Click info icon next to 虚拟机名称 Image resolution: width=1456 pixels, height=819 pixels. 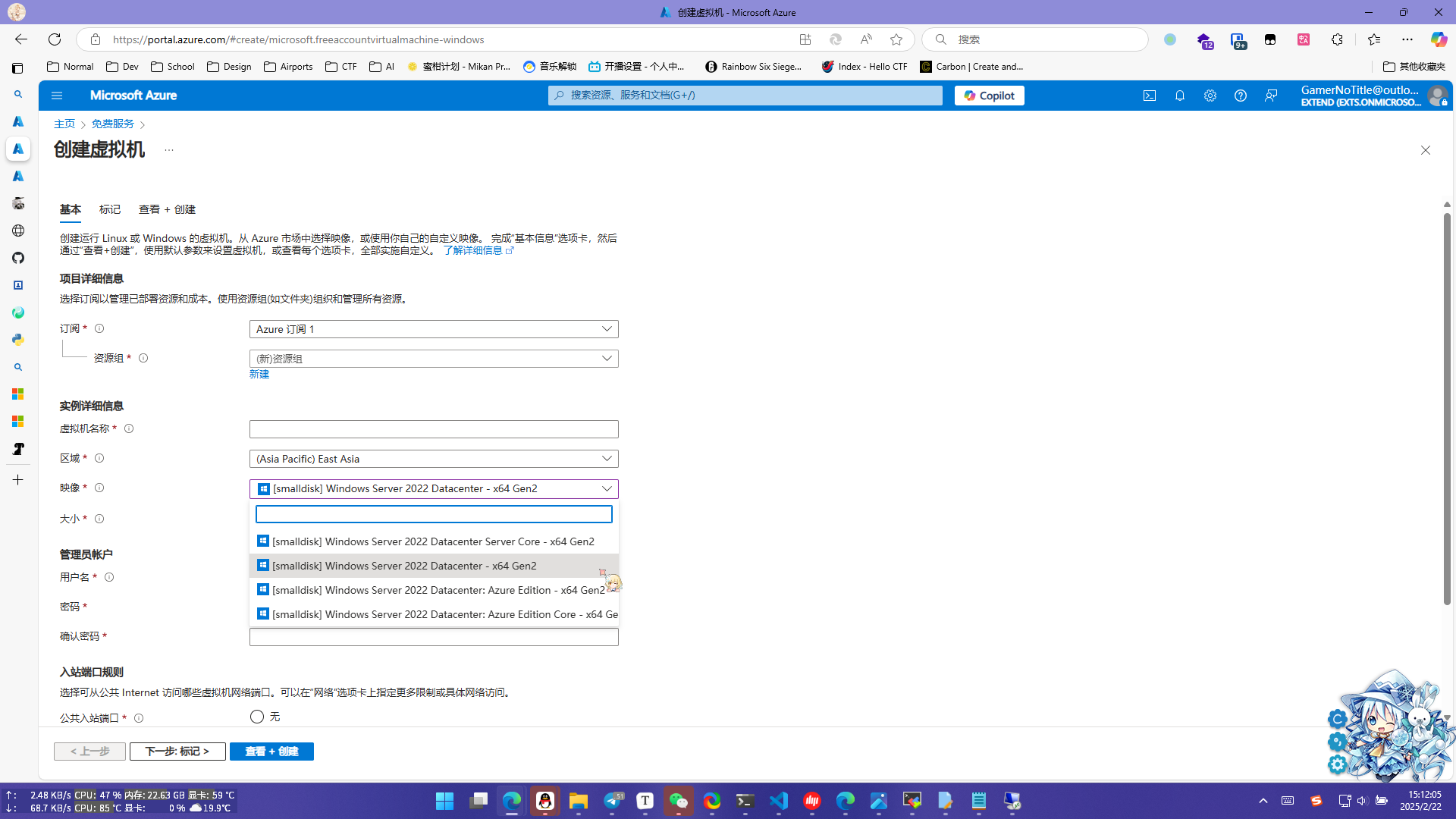point(129,428)
